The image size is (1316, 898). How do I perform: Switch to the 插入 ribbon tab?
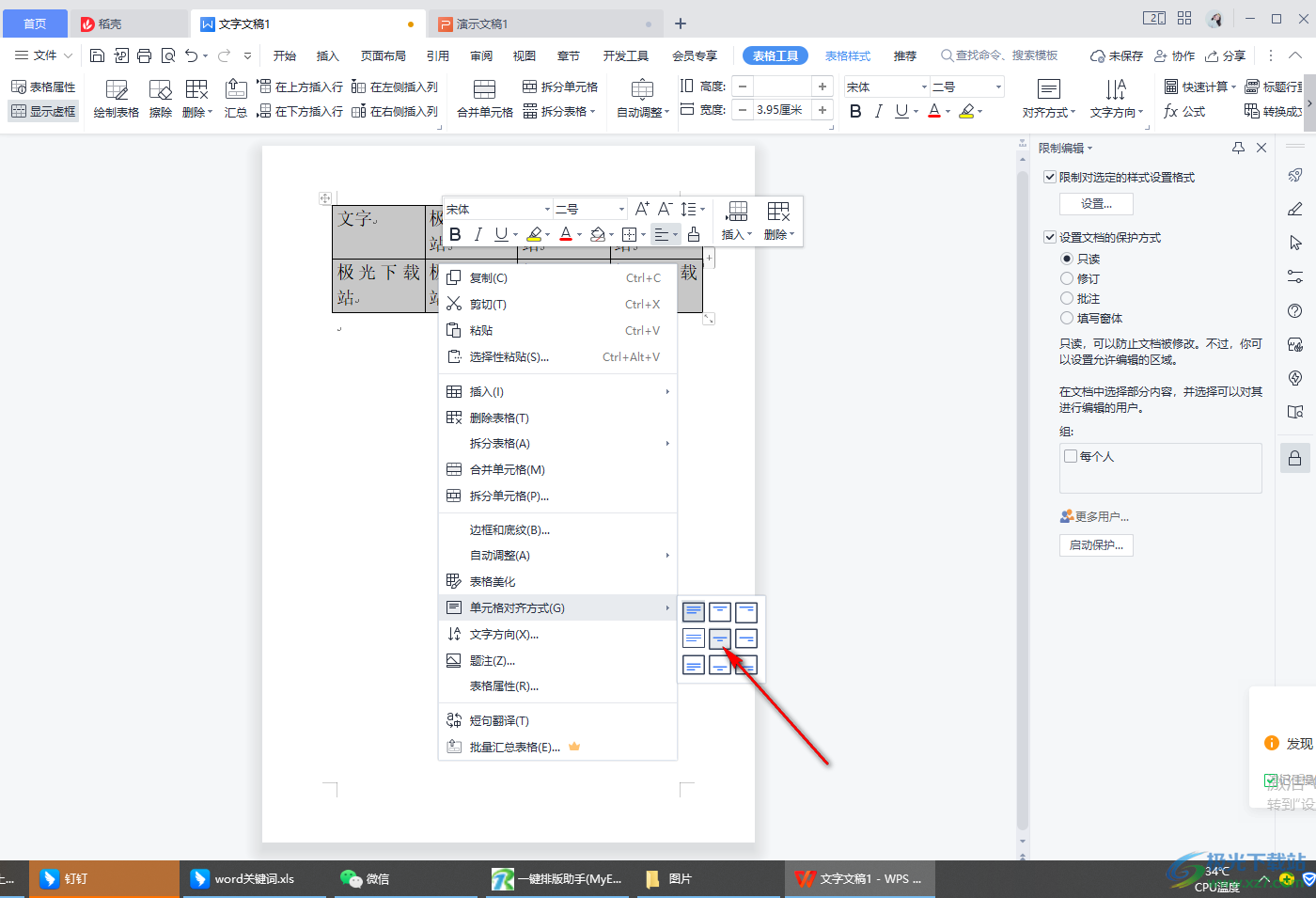point(327,55)
